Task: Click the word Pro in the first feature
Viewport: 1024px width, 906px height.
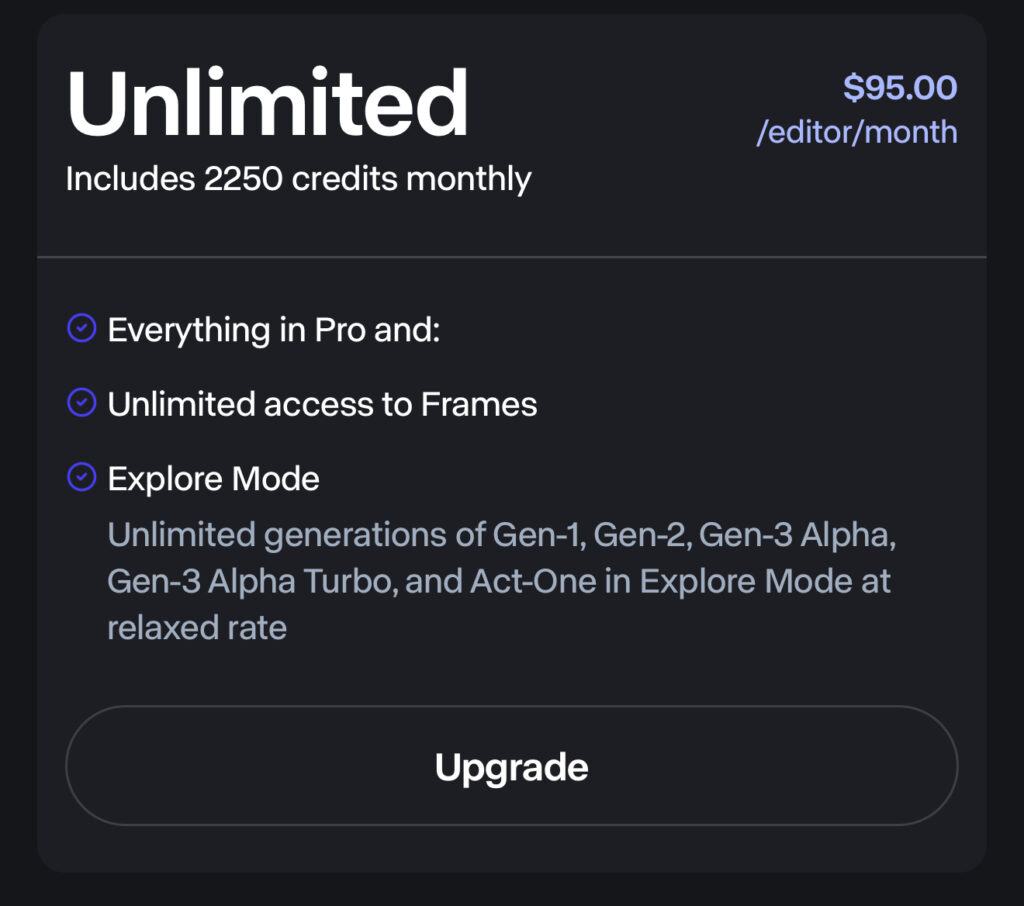Action: click(340, 330)
